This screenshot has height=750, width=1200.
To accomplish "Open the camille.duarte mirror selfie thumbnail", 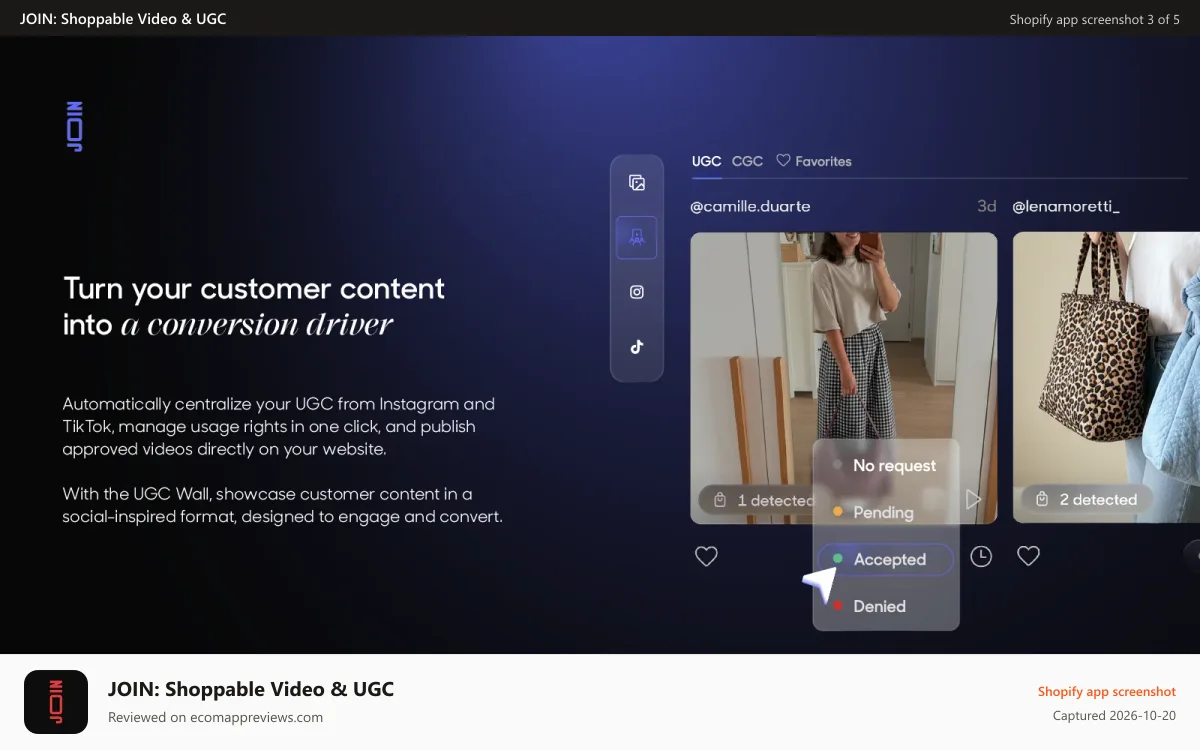I will pos(844,378).
